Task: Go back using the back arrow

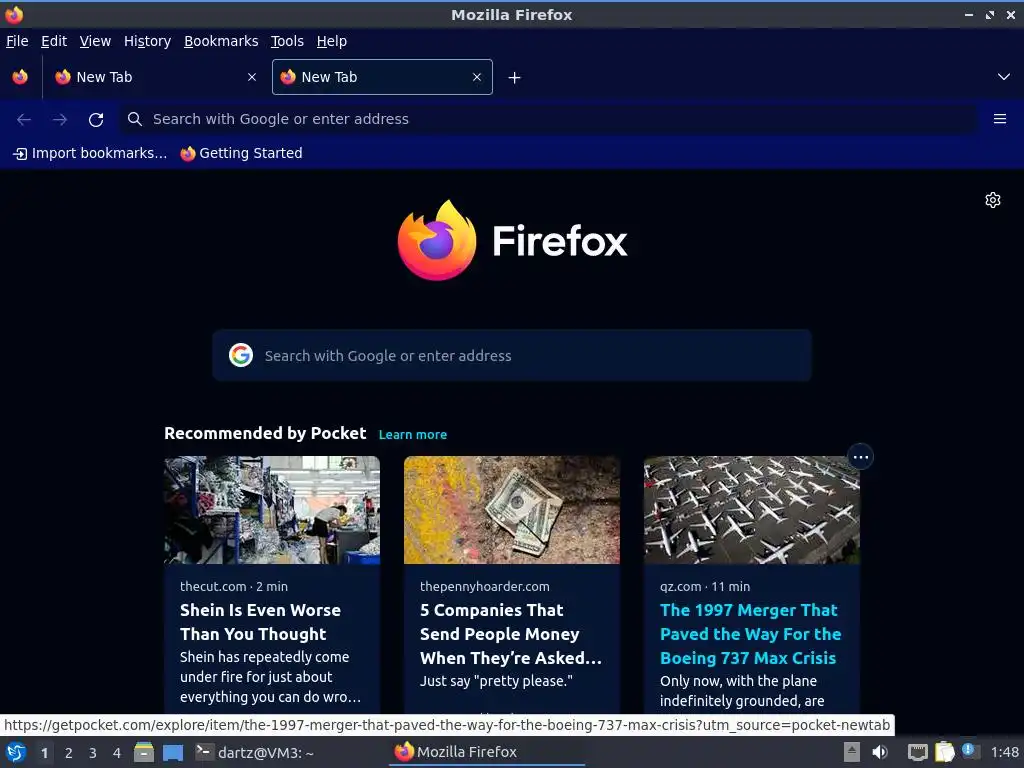Action: (x=24, y=120)
